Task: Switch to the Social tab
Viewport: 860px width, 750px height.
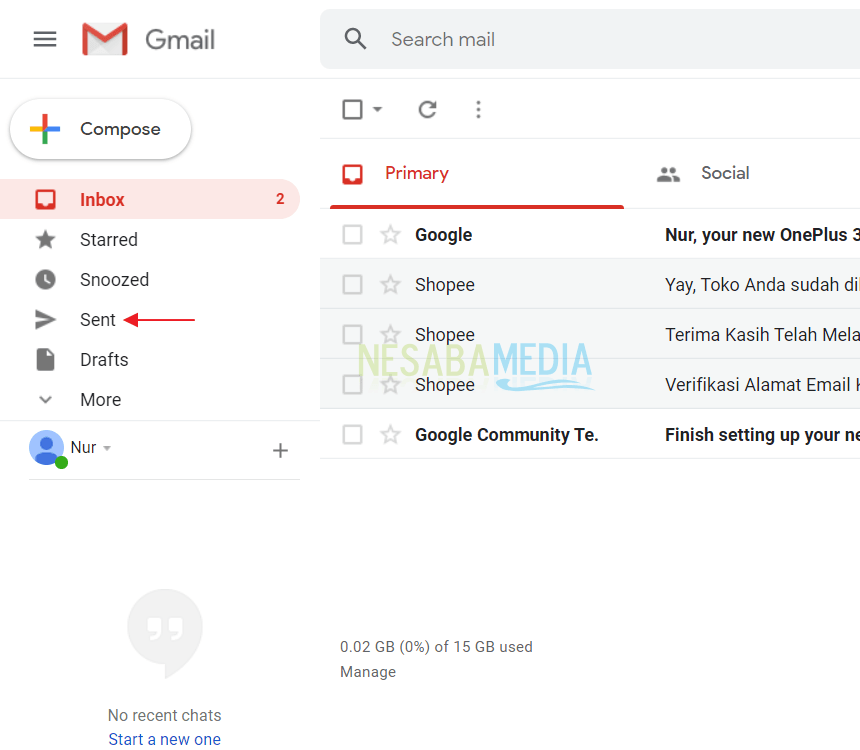Action: [x=724, y=173]
